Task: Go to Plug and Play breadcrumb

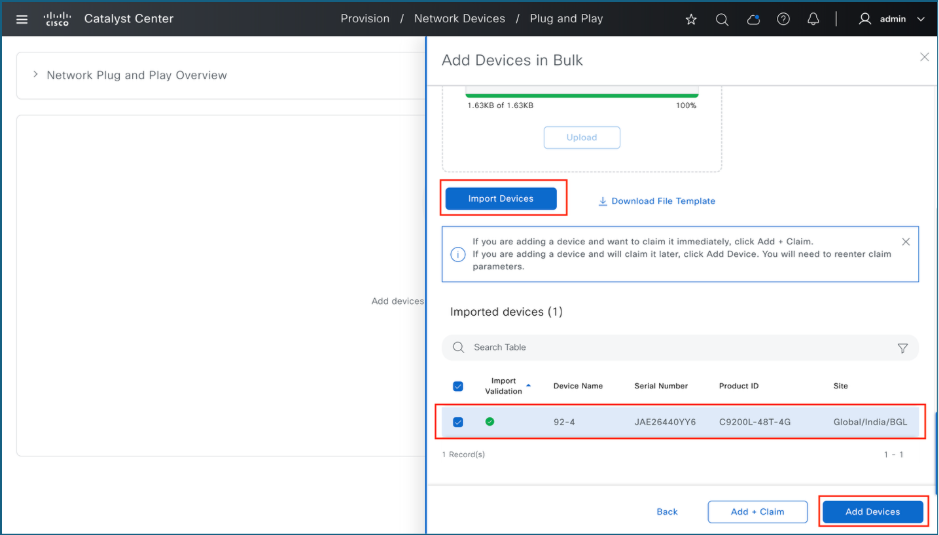Action: [566, 19]
